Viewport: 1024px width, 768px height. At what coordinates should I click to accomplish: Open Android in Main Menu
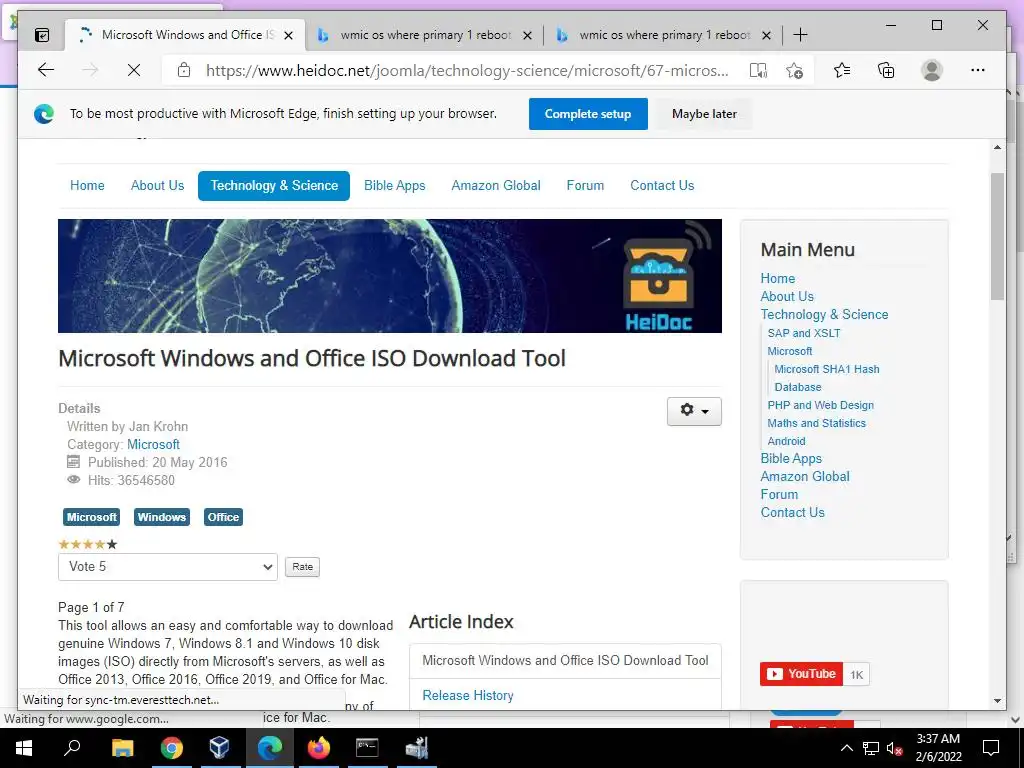(x=786, y=441)
